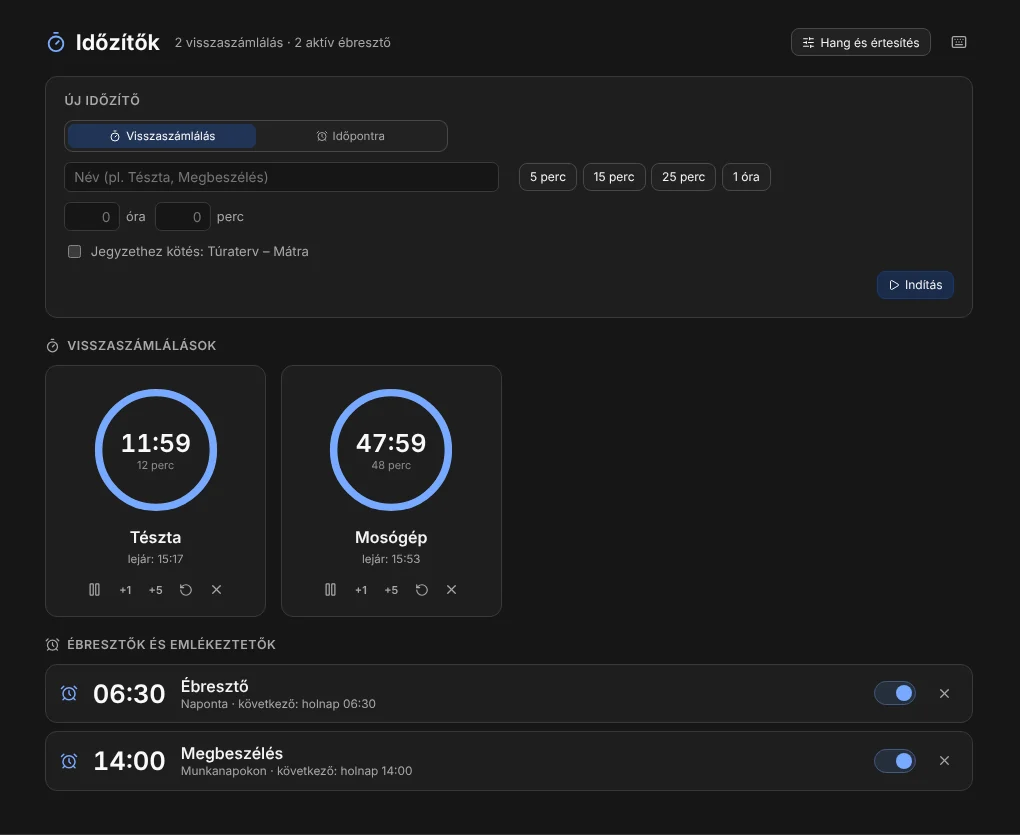
Task: Pick the 1 óra preset
Action: (x=746, y=177)
